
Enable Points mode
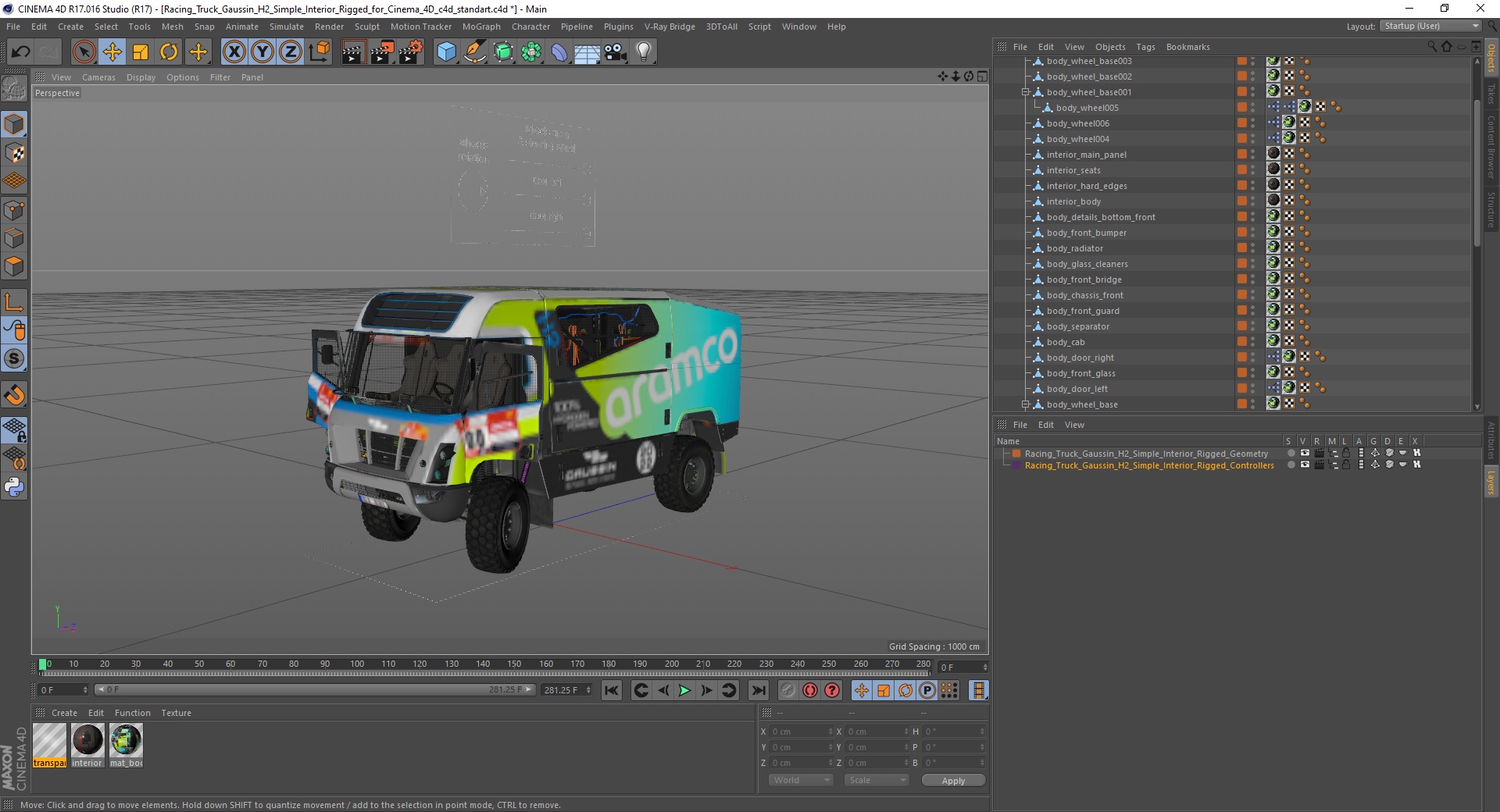[x=14, y=210]
